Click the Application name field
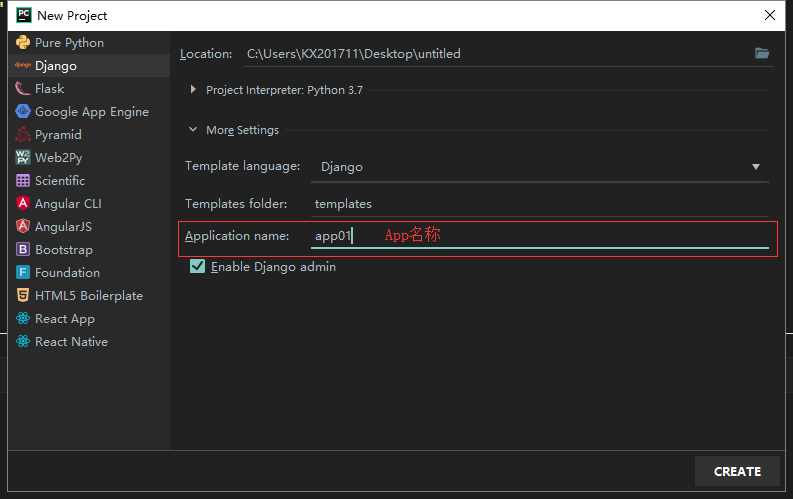 (x=540, y=236)
